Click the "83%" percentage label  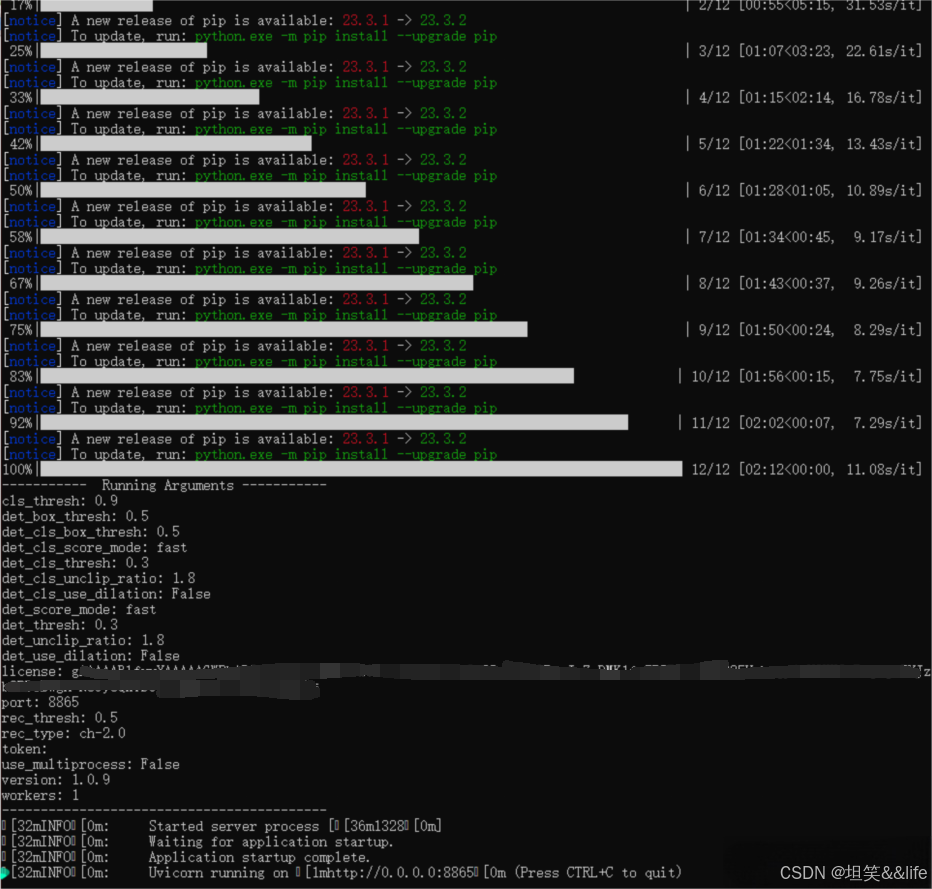(x=21, y=376)
